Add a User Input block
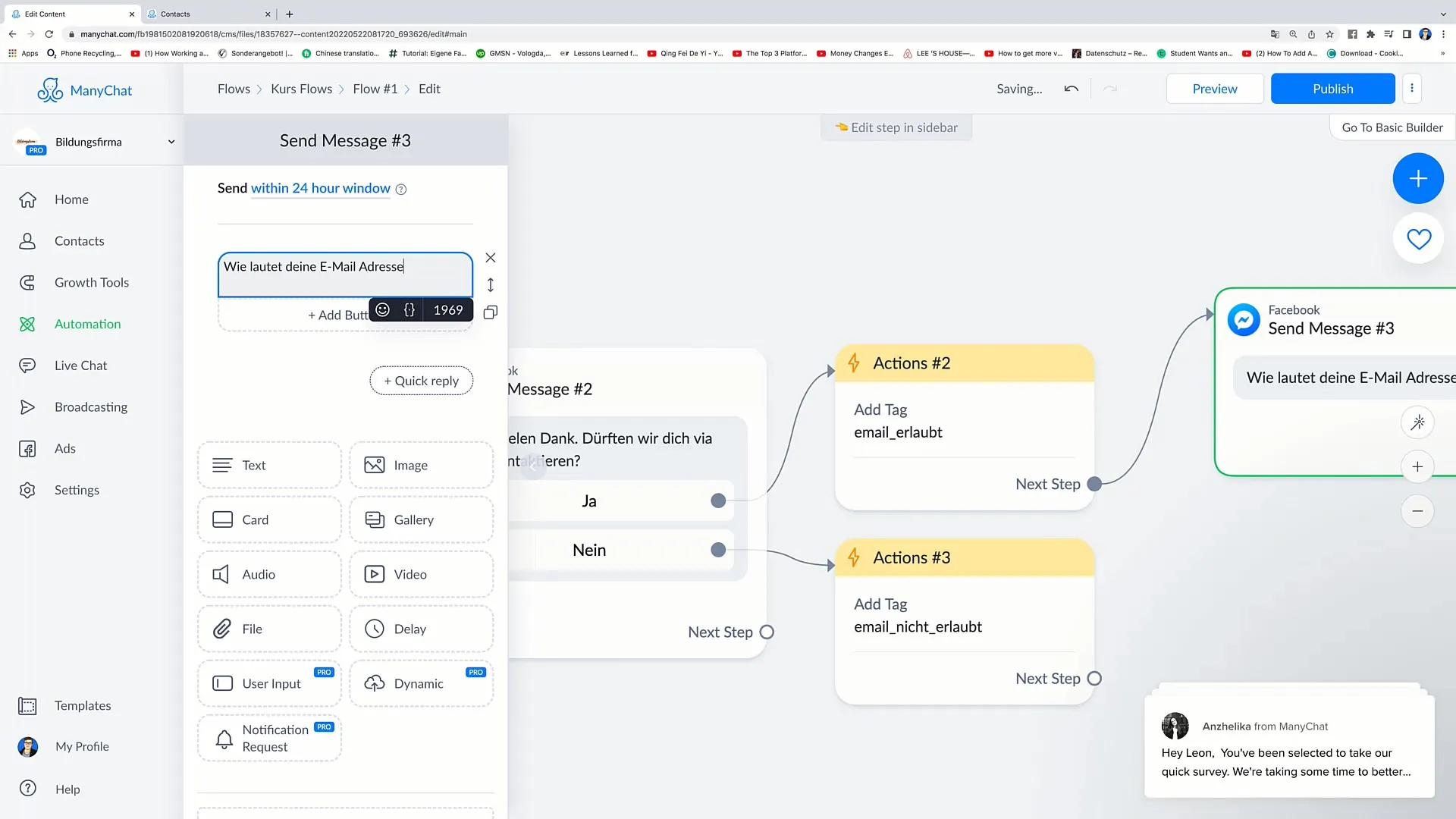 click(269, 684)
